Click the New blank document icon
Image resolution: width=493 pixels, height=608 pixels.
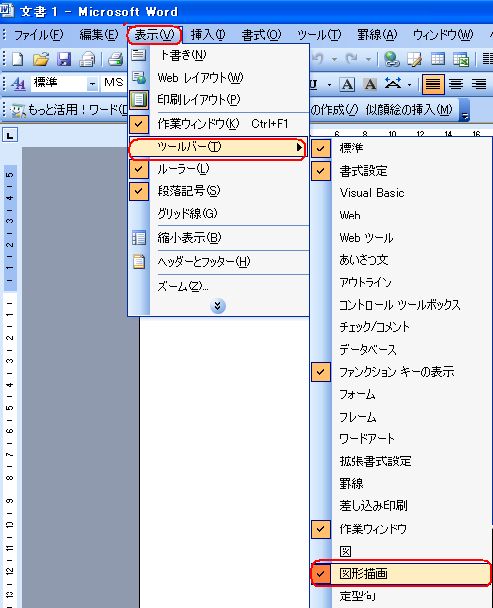18,59
